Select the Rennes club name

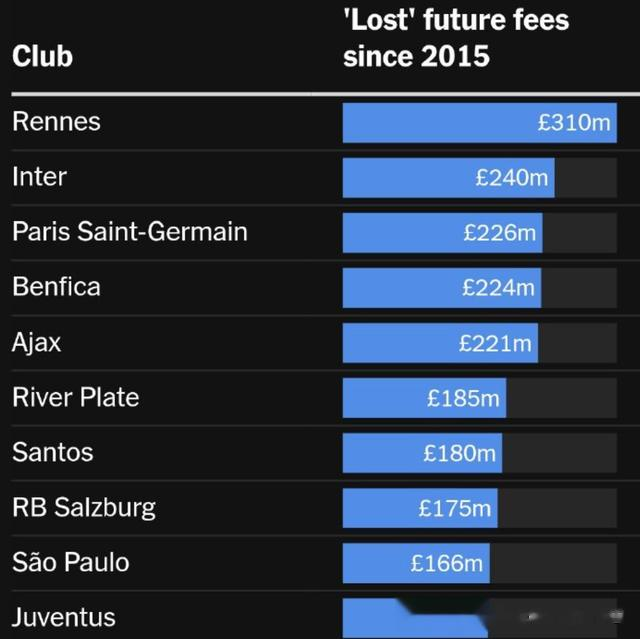pos(57,122)
